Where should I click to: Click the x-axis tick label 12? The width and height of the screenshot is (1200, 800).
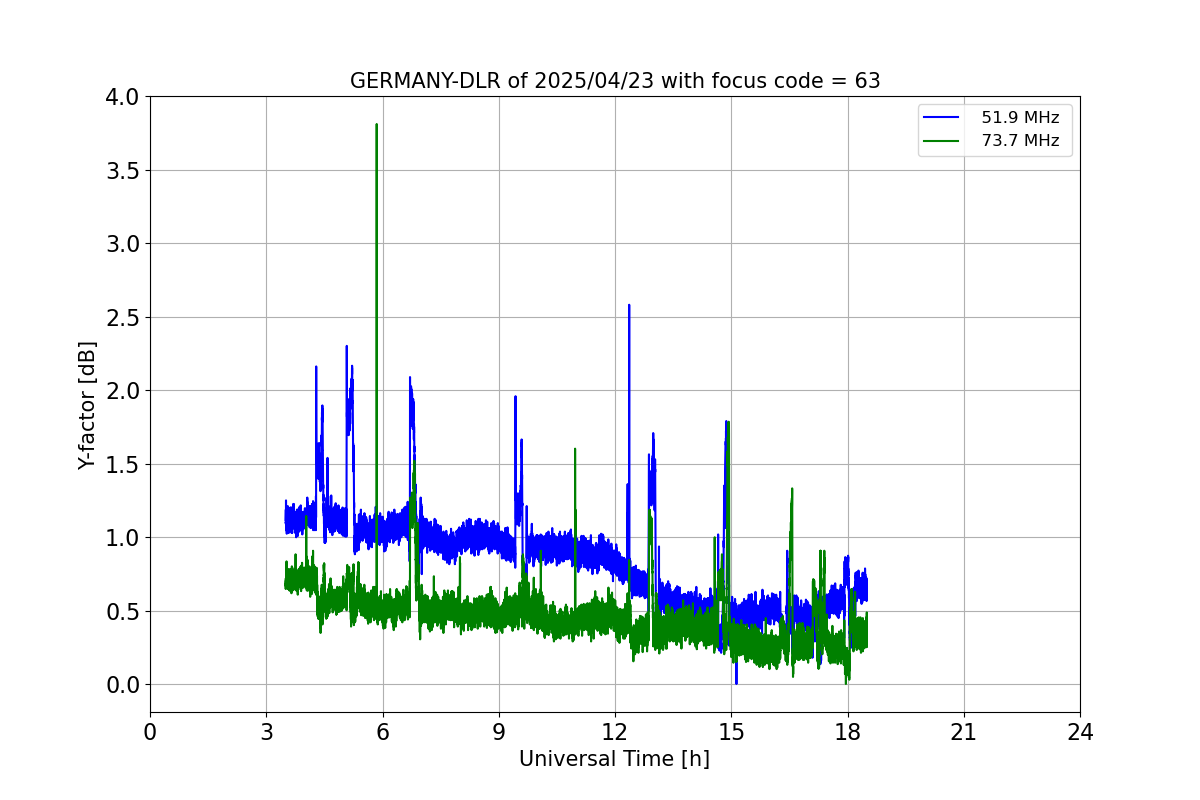(x=615, y=733)
